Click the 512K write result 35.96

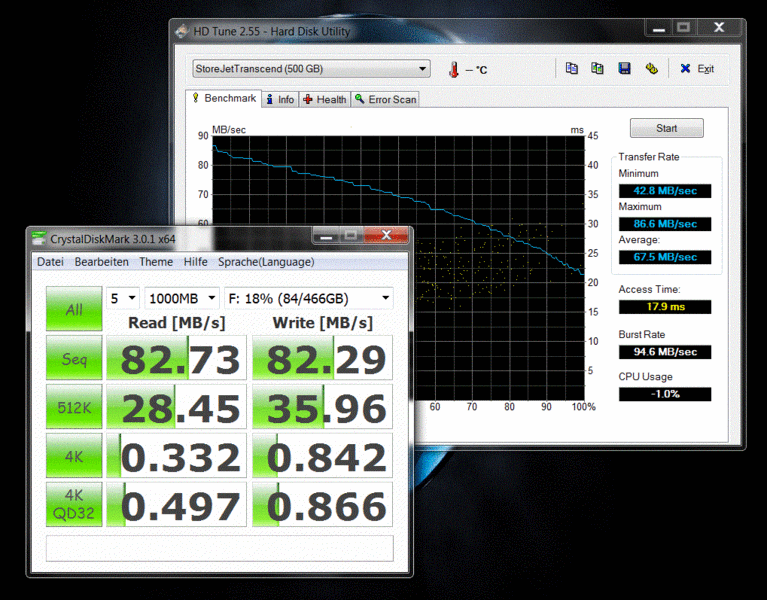point(322,406)
